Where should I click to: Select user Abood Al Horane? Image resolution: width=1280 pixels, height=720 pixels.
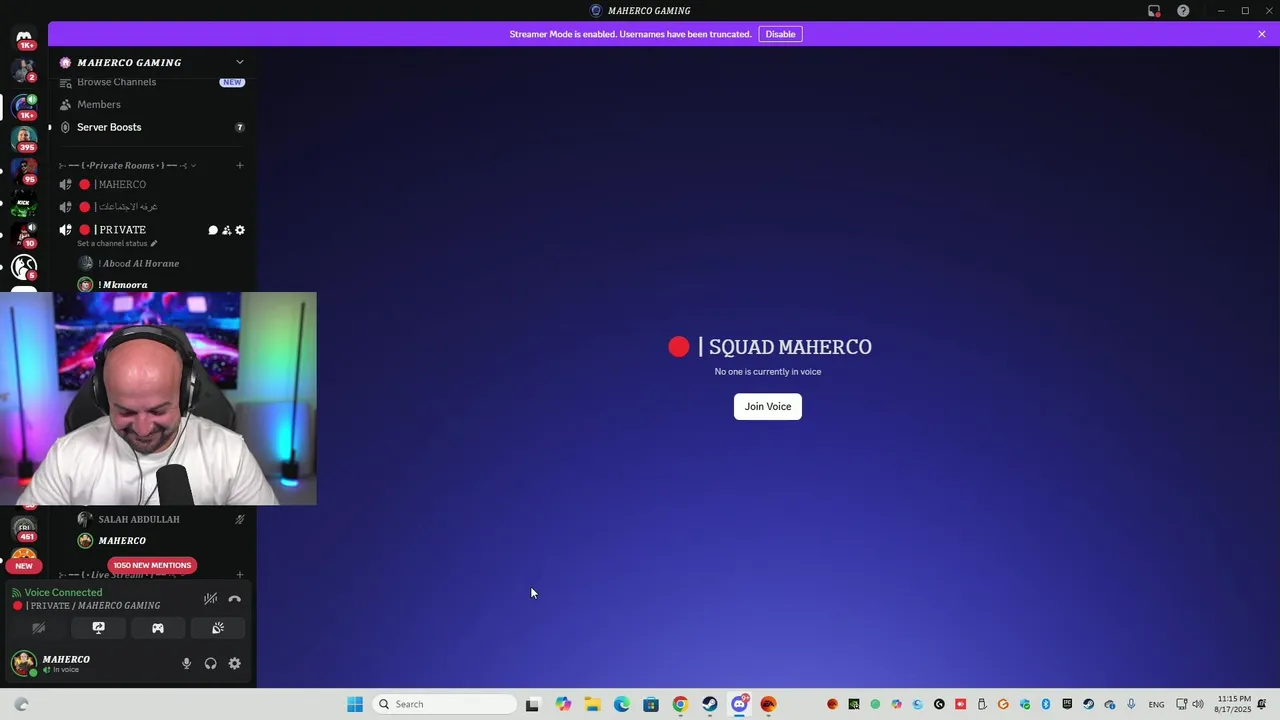tap(139, 263)
